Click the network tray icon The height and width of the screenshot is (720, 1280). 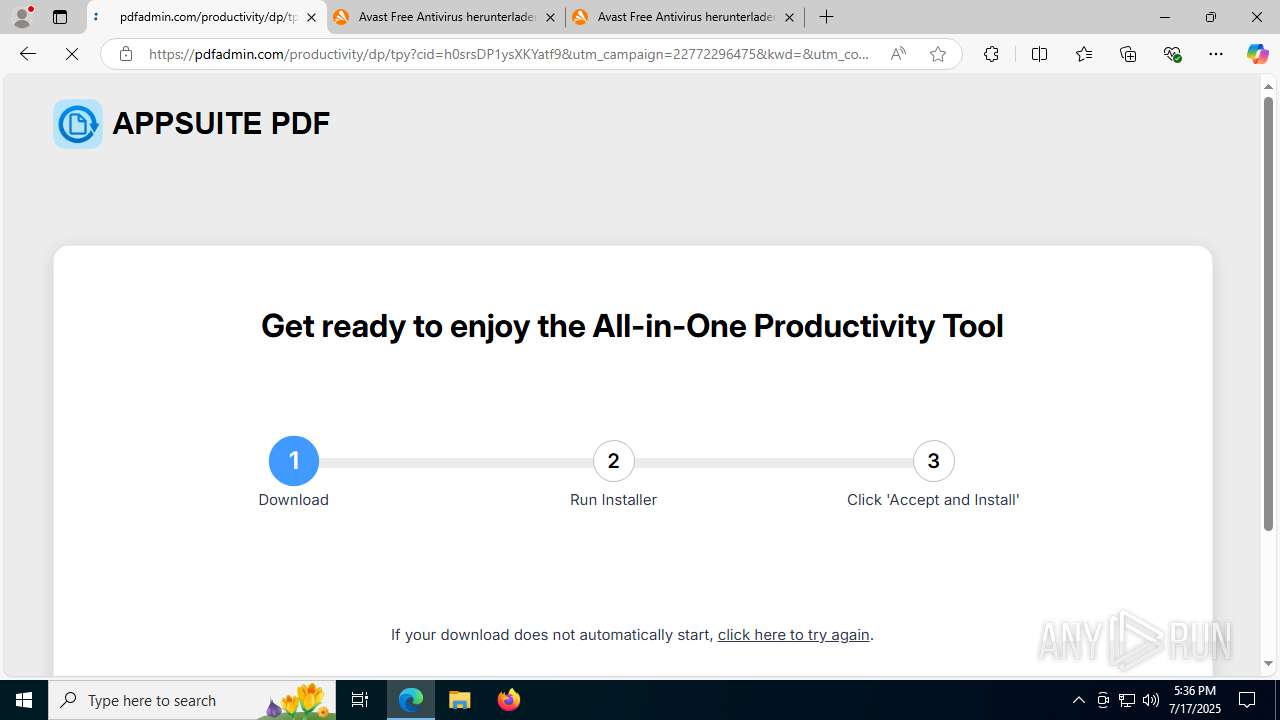click(1127, 700)
